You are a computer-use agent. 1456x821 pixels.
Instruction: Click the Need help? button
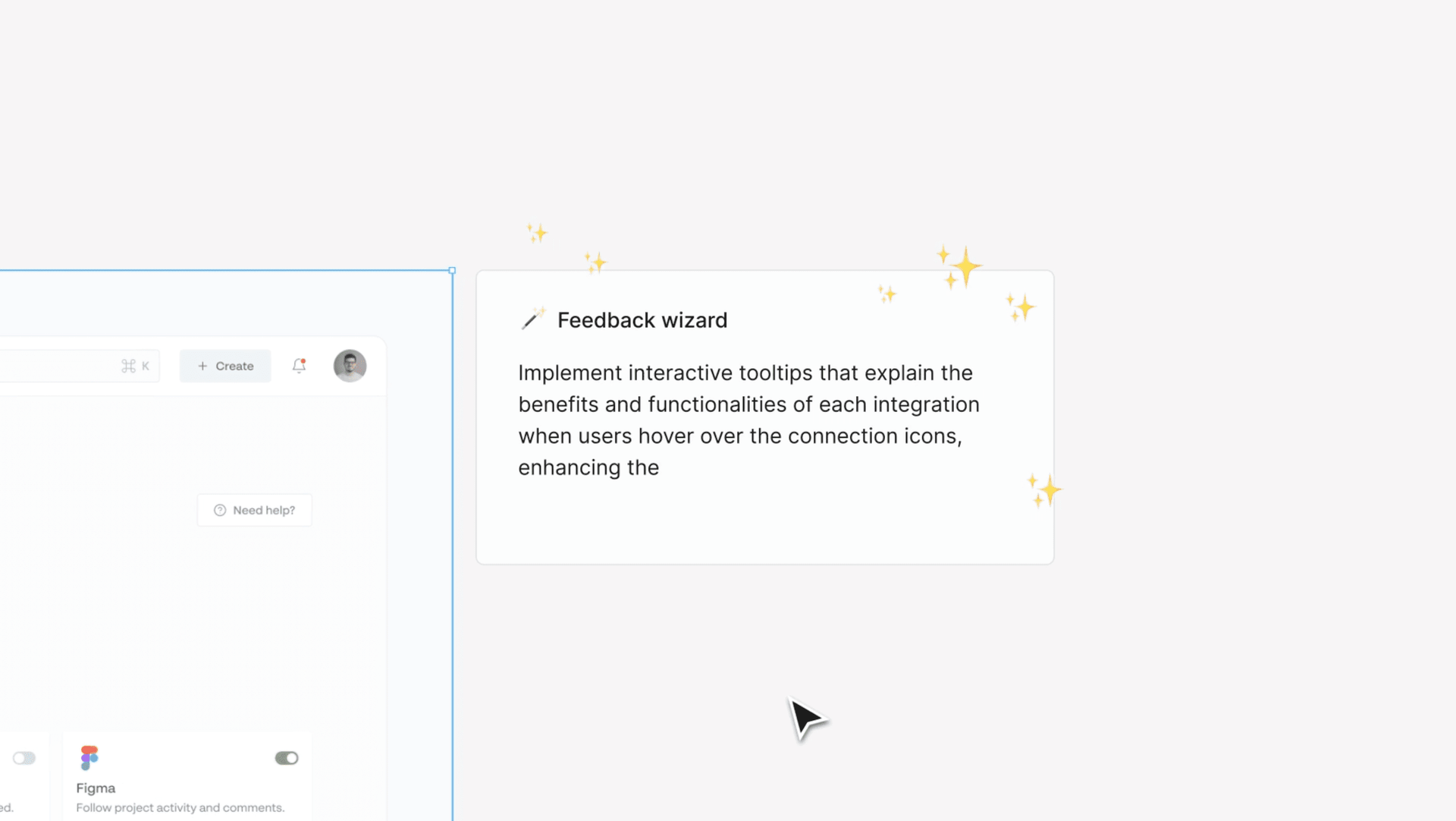tap(254, 510)
